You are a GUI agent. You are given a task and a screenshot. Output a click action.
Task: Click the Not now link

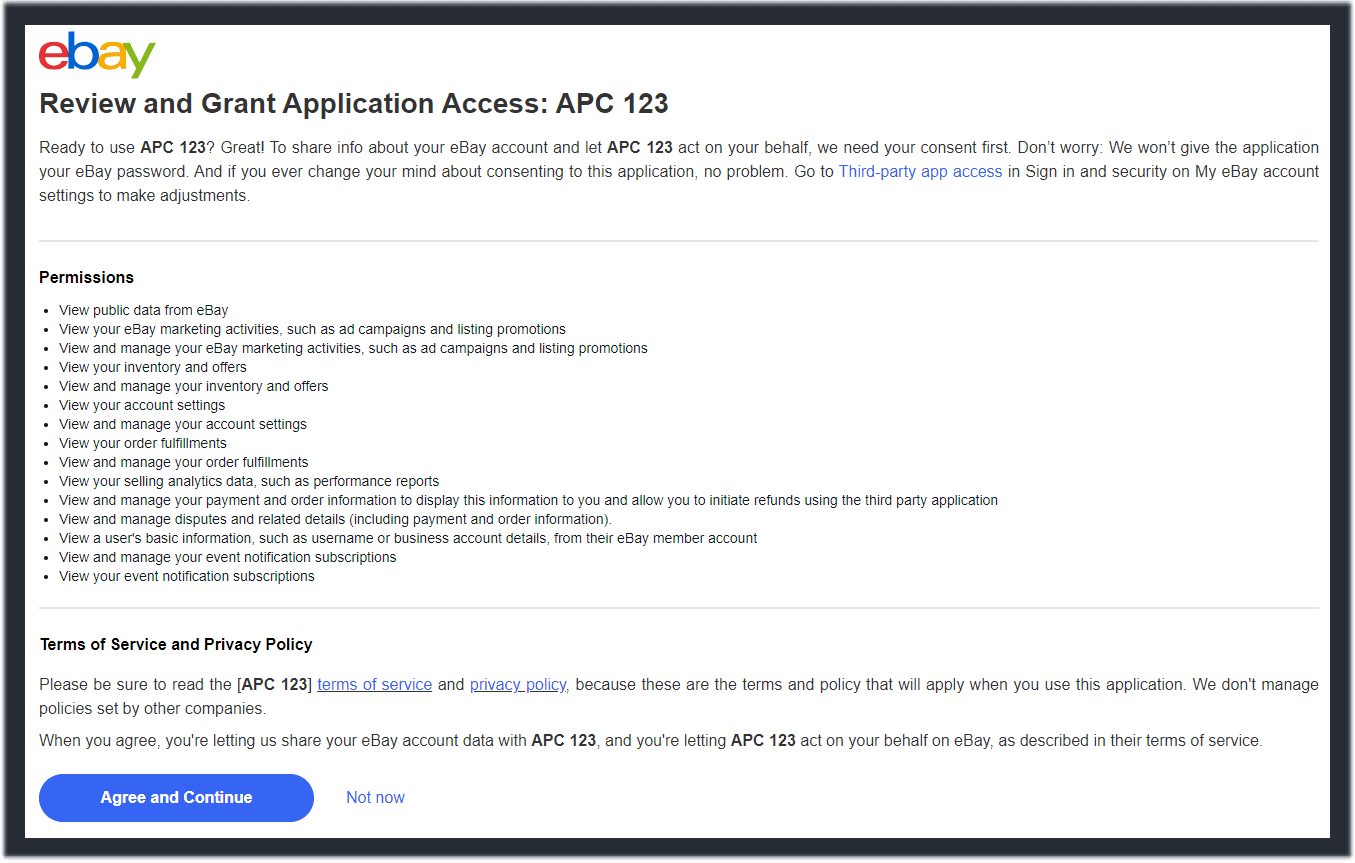point(375,798)
